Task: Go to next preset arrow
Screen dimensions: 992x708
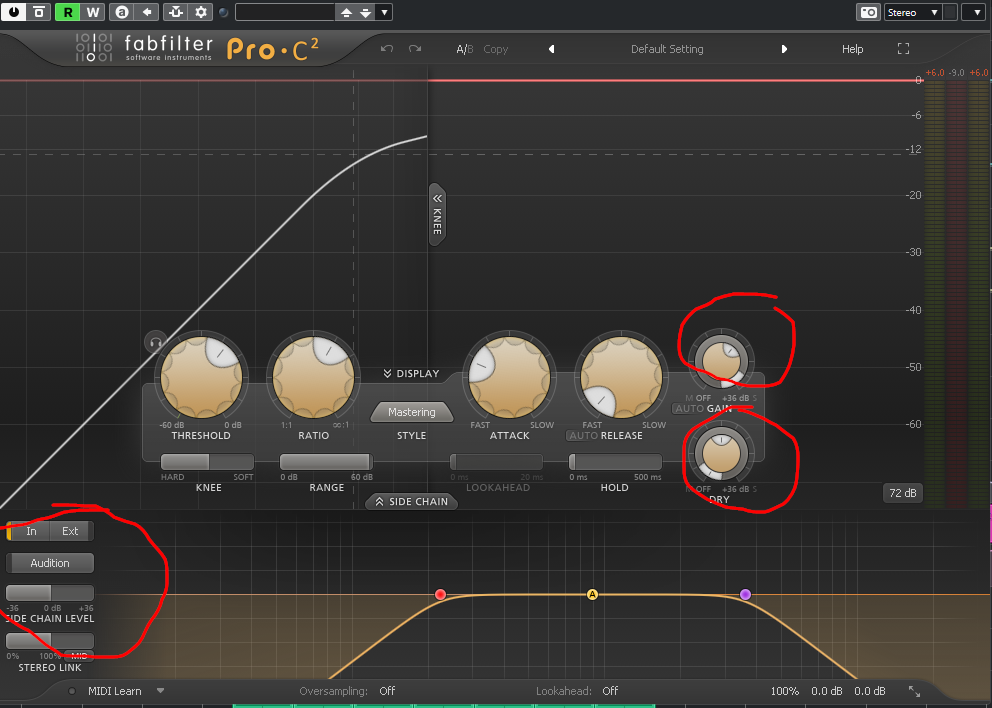Action: [x=784, y=49]
